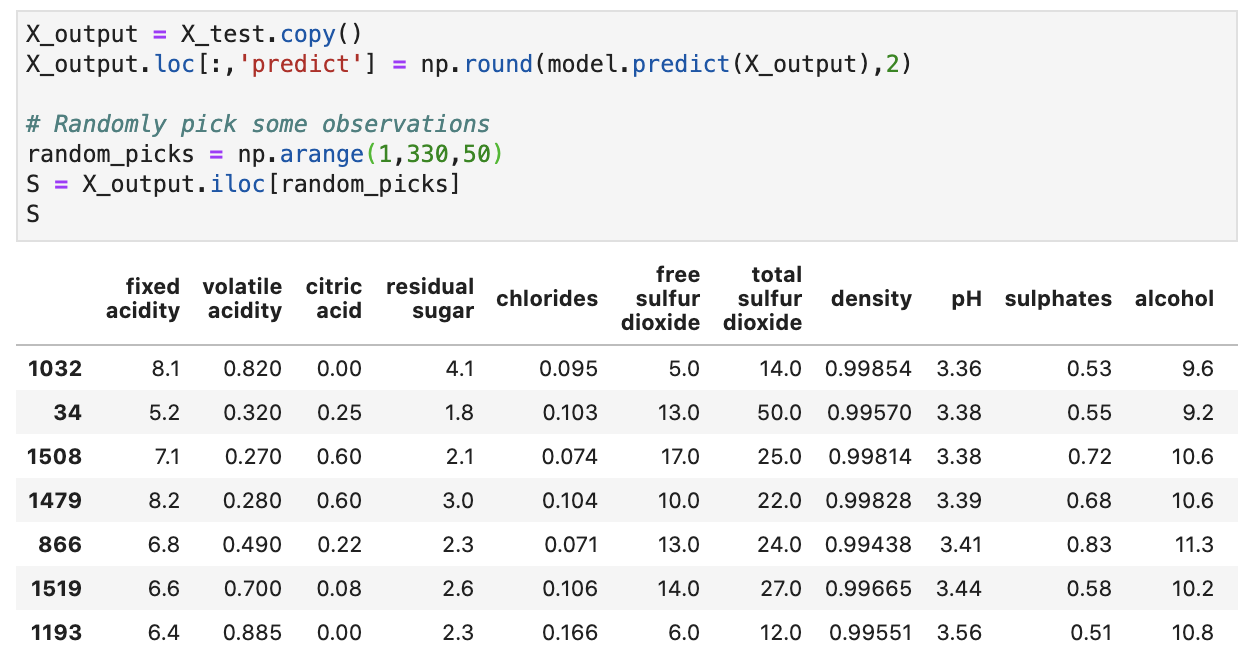
Task: Click the 'free sulfur dioxide' column header
Action: 668,298
